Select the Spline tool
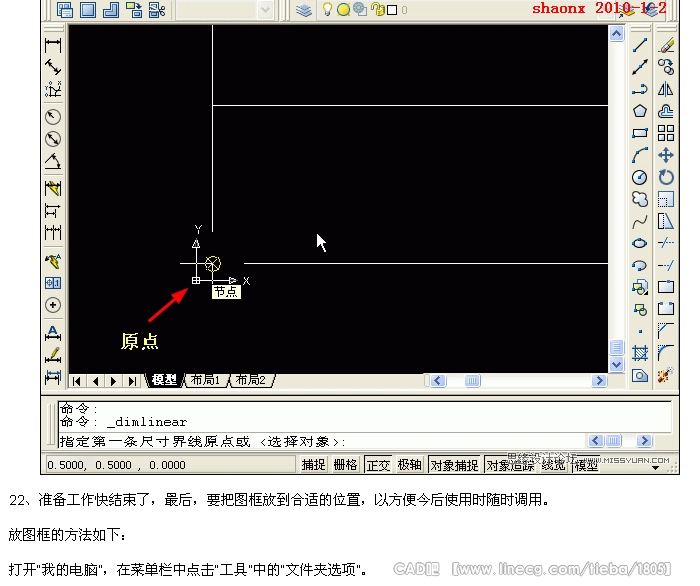The image size is (700, 586). 640,221
